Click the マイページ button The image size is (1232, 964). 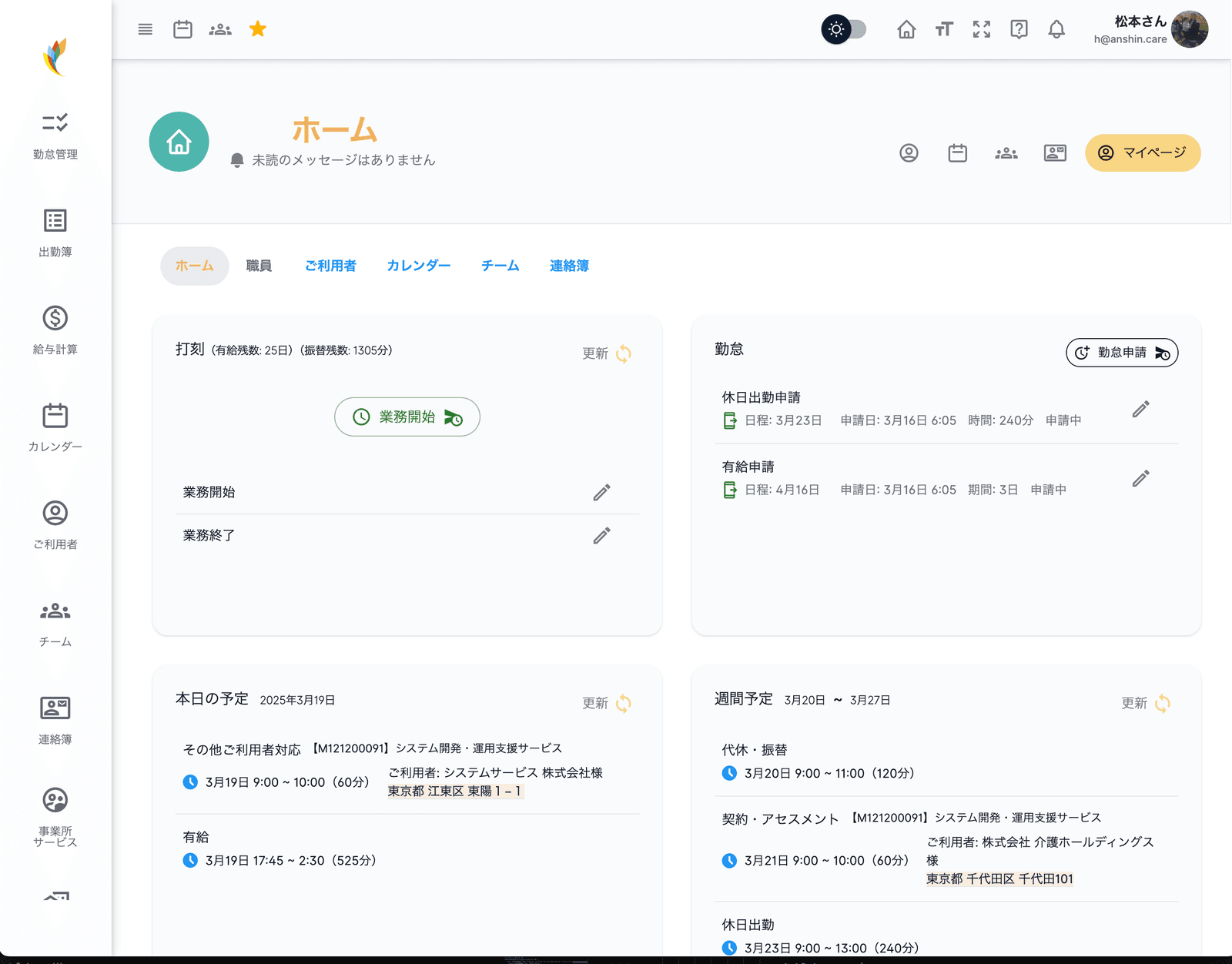[1143, 152]
